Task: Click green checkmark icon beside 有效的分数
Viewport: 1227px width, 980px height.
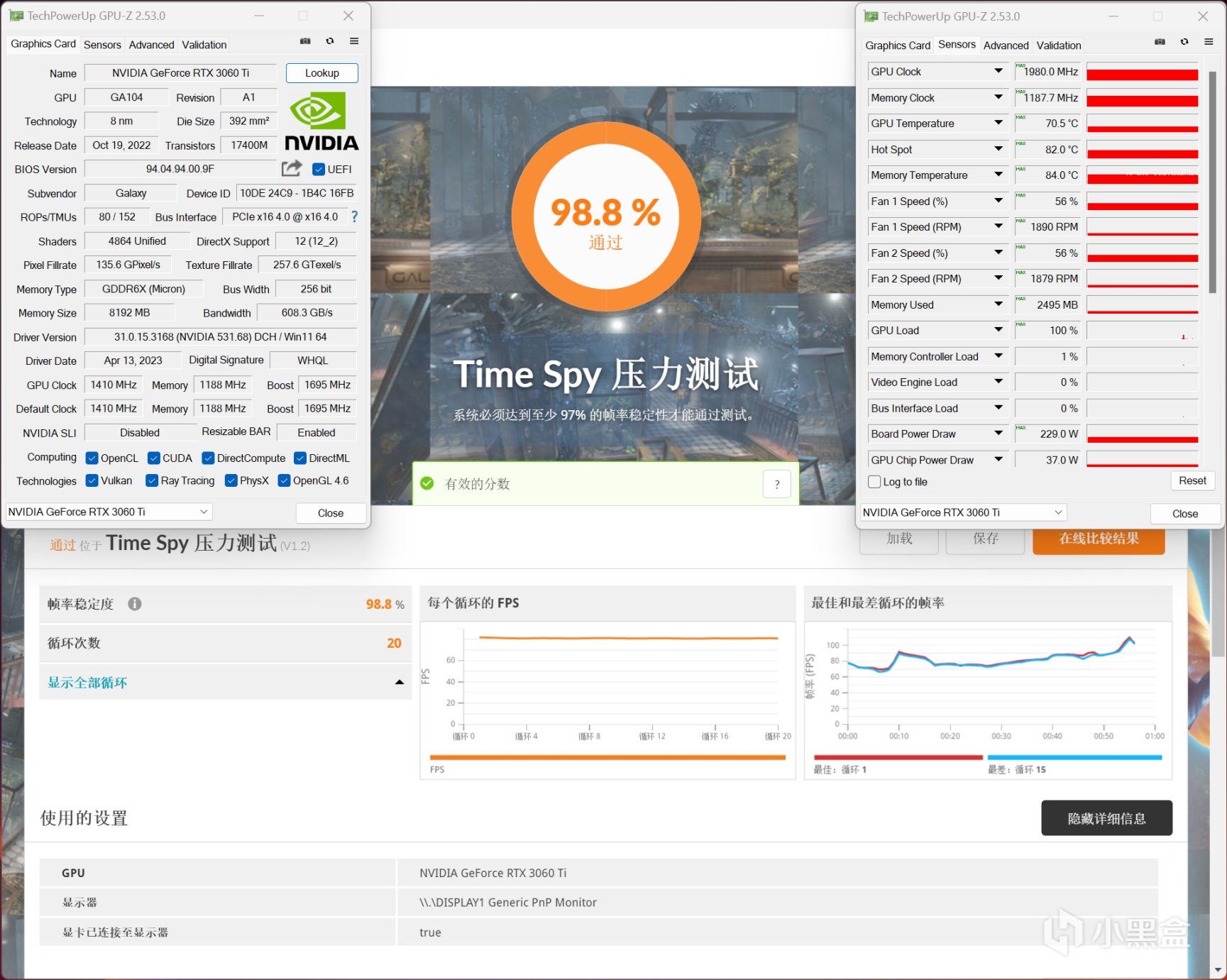Action: point(427,483)
